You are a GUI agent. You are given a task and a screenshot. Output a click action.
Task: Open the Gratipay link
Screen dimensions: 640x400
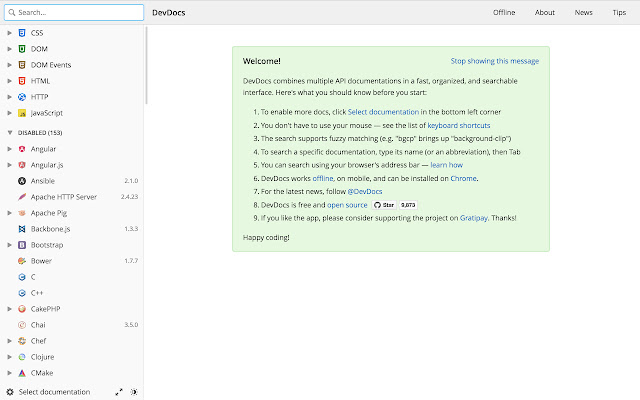tap(473, 218)
